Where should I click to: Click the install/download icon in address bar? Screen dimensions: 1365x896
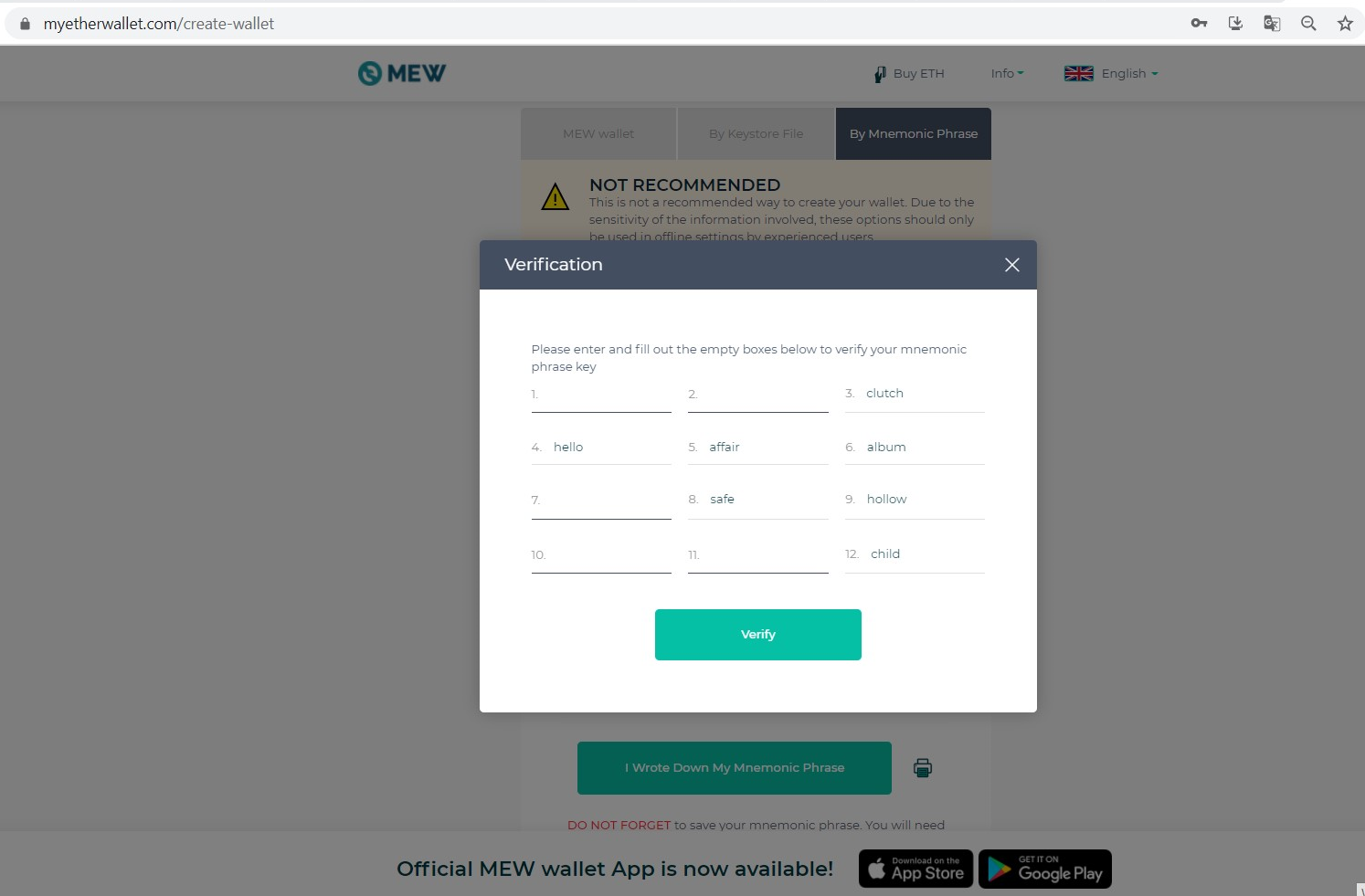1235,24
